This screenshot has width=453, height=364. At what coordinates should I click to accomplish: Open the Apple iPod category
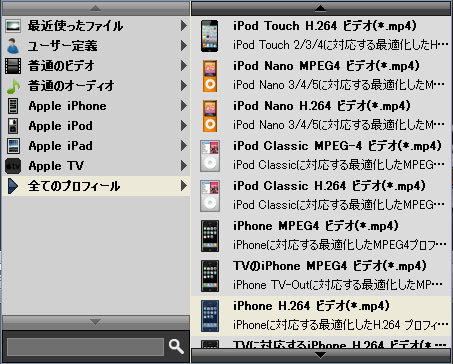point(96,126)
